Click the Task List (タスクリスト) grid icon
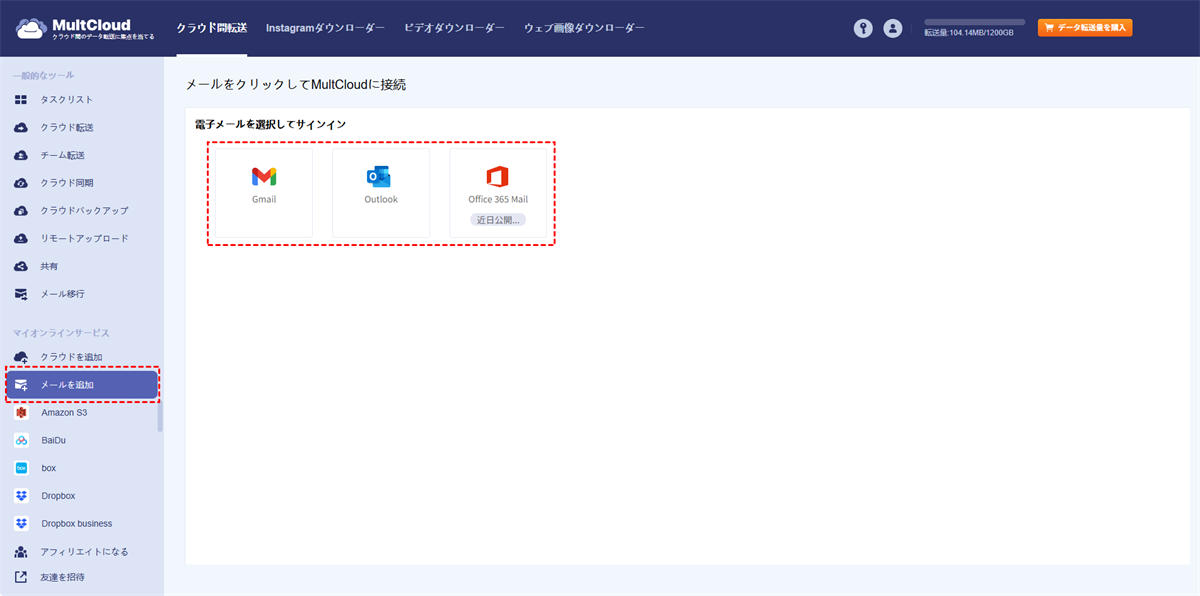Screen dimensions: 1200x596 pyautogui.click(x=21, y=100)
